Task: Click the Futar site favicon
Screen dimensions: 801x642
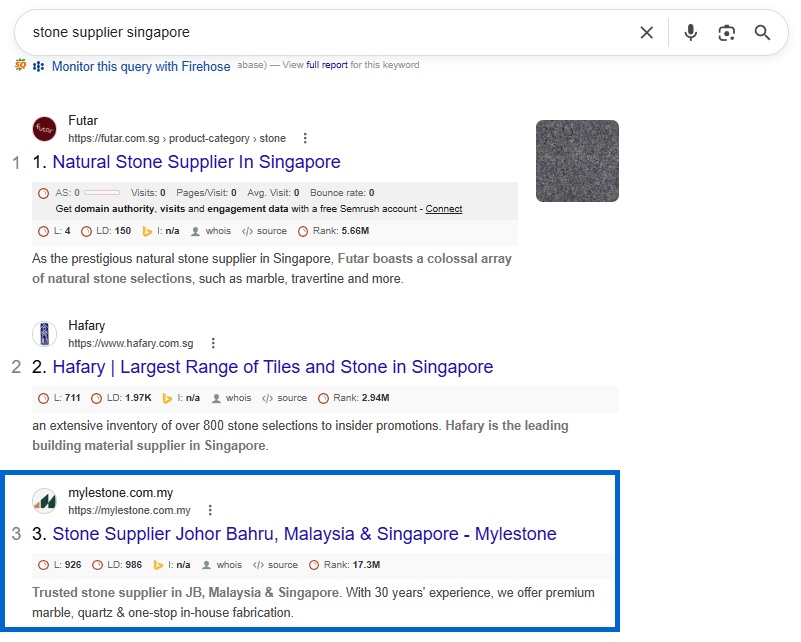Action: pyautogui.click(x=44, y=129)
